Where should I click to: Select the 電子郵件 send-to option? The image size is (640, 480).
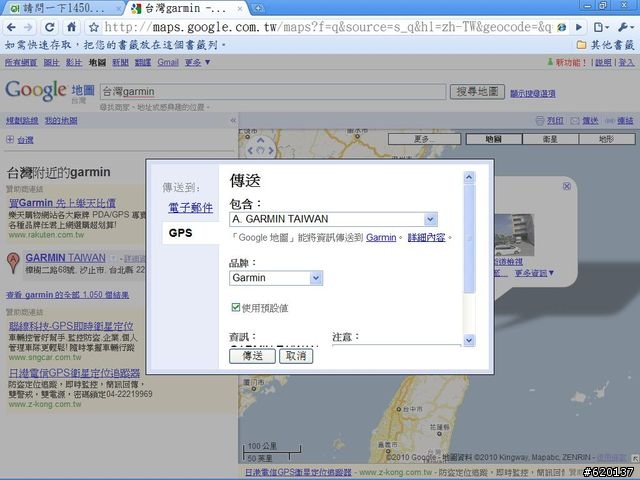point(190,207)
